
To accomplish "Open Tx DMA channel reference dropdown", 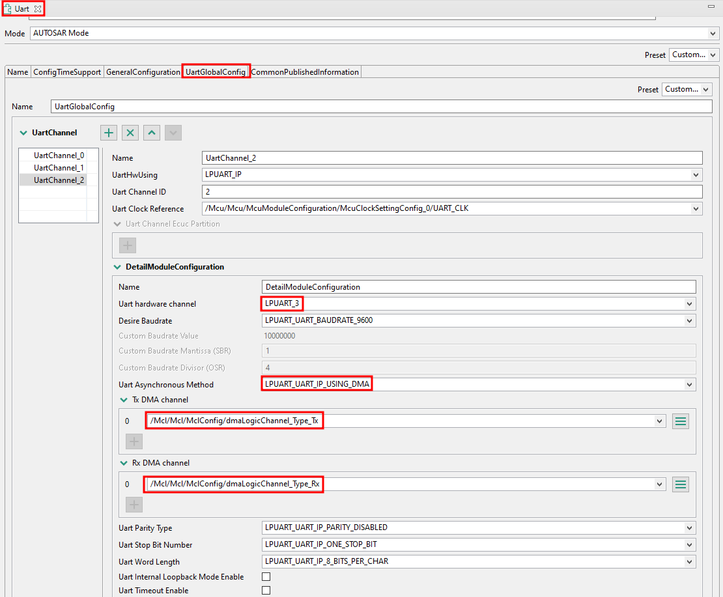I will tap(659, 421).
